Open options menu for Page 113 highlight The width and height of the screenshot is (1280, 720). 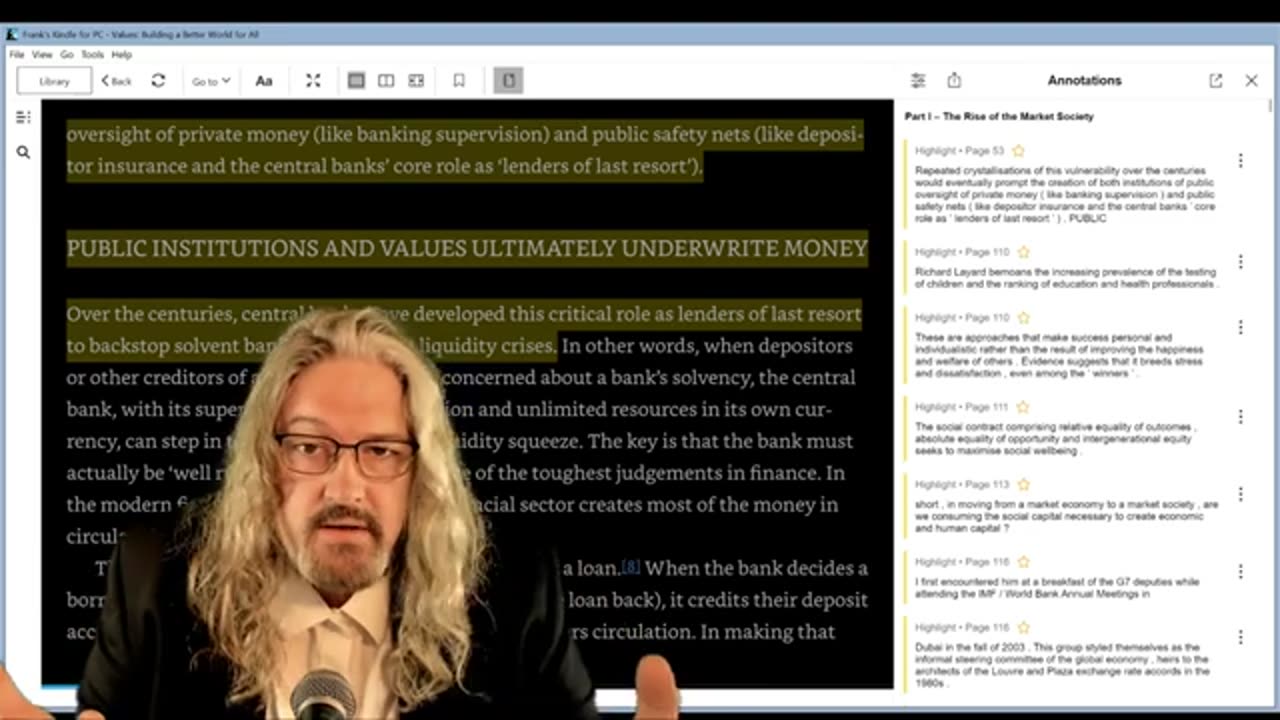click(x=1240, y=494)
